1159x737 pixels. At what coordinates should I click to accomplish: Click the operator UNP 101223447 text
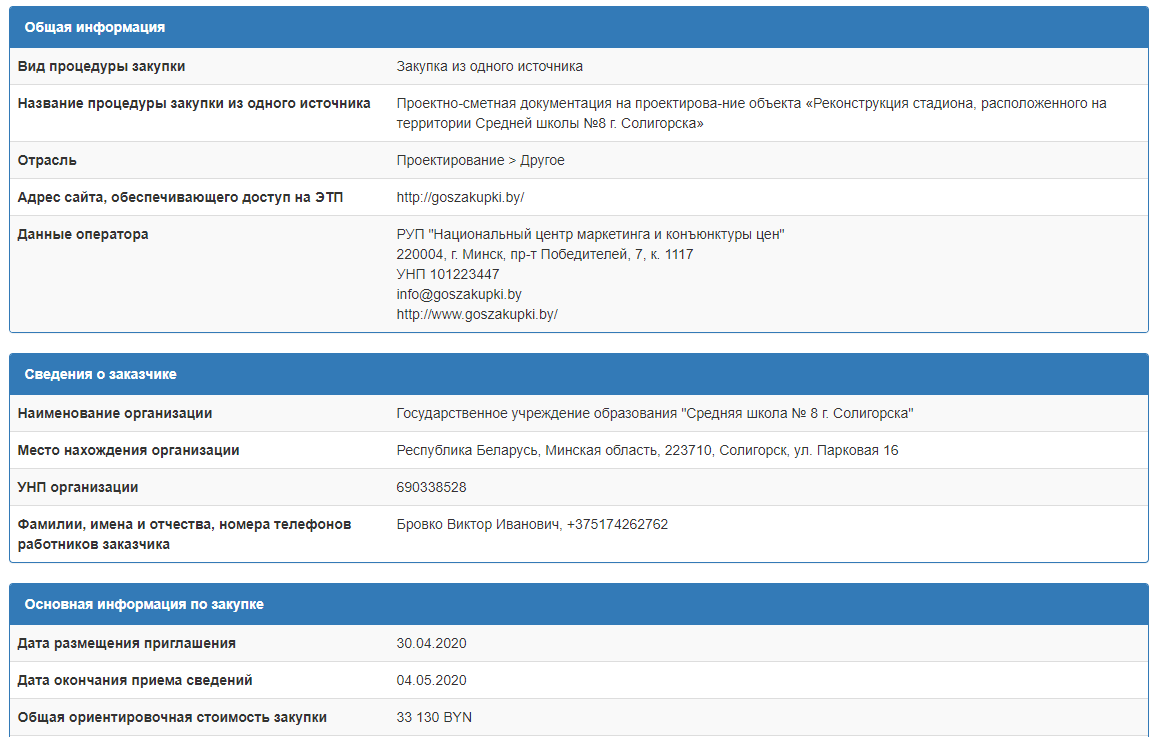coord(448,274)
